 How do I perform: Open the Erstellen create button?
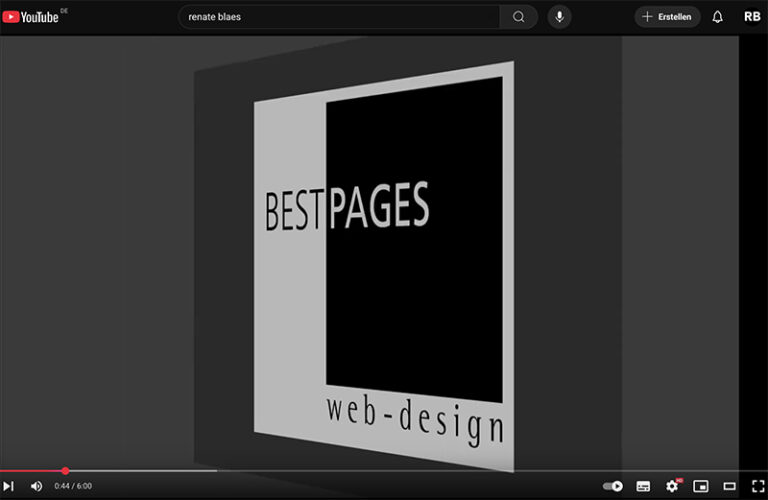click(667, 17)
